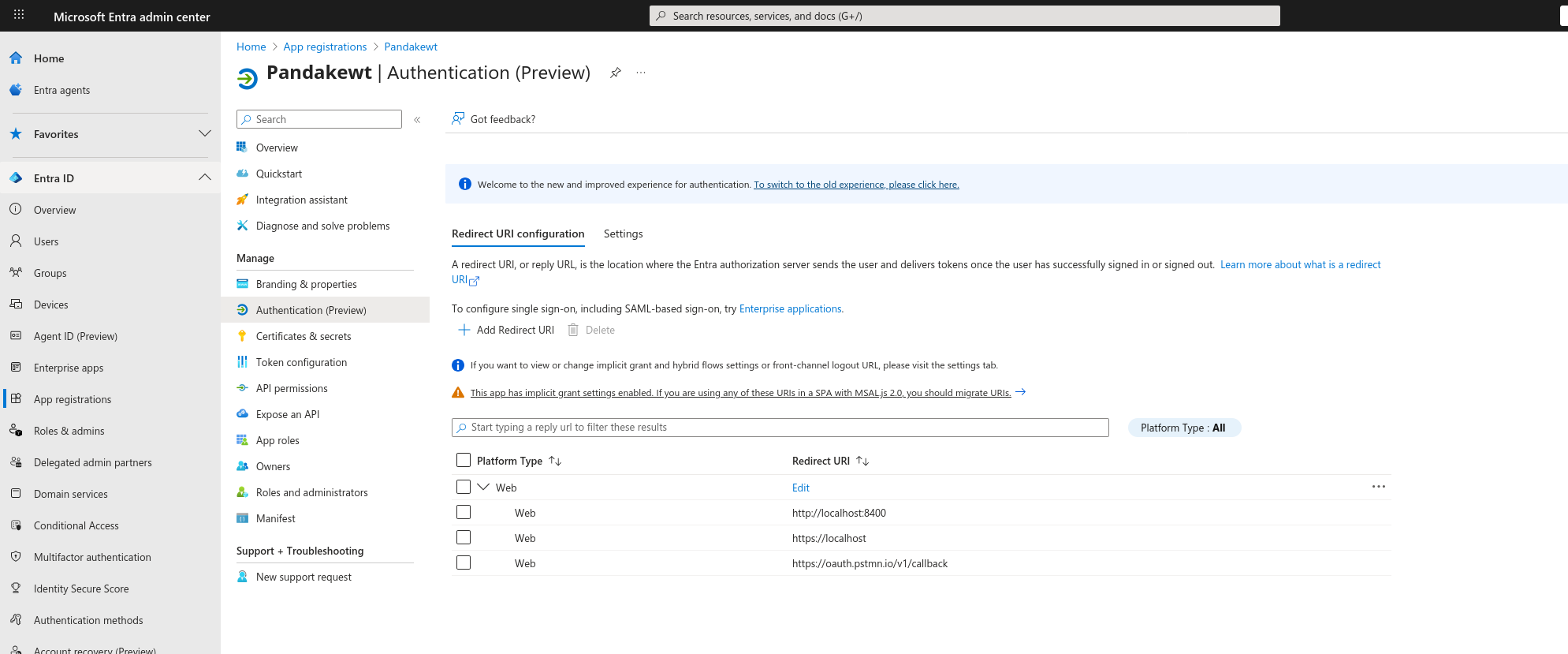Screen dimensions: 1568x654
Task: Open the more options ellipsis beside title
Action: 641,73
